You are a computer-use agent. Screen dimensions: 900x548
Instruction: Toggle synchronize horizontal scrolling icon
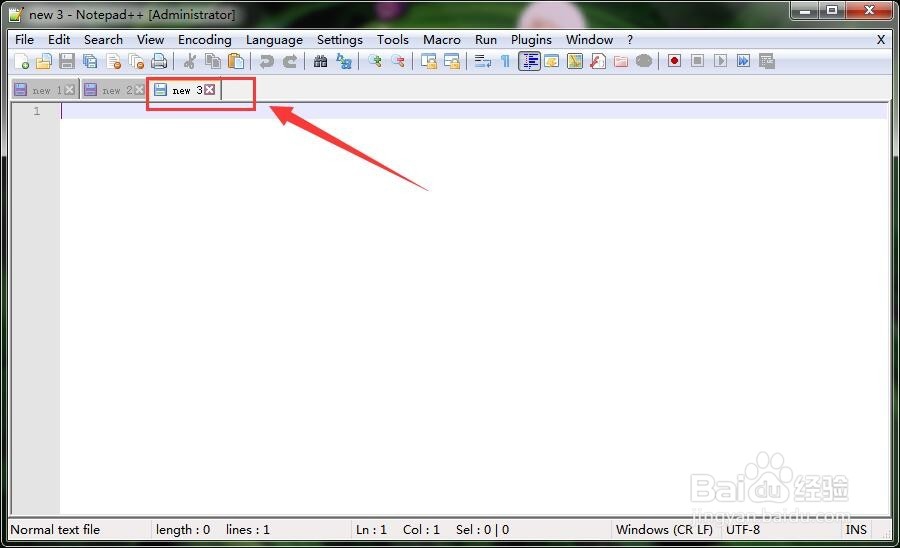point(452,61)
